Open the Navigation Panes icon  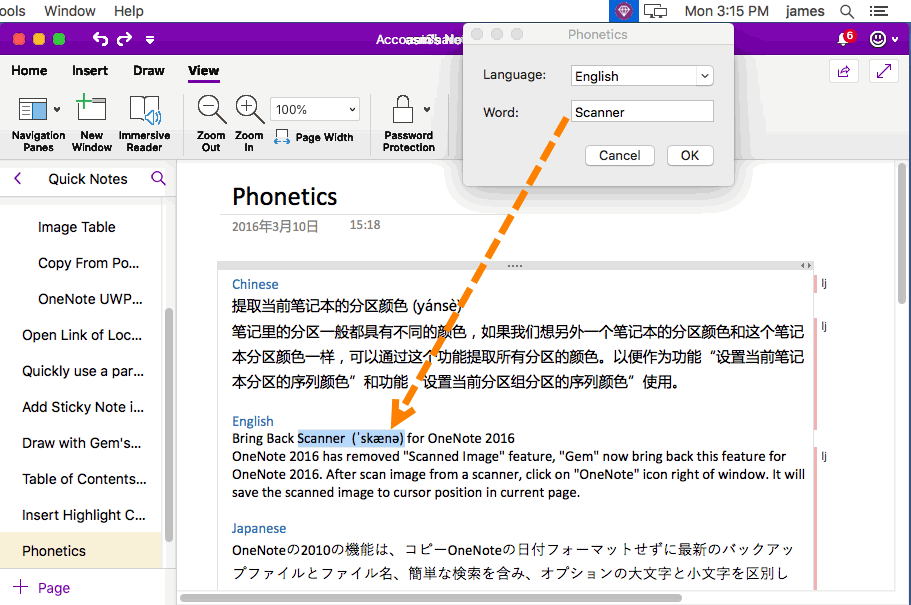33,109
